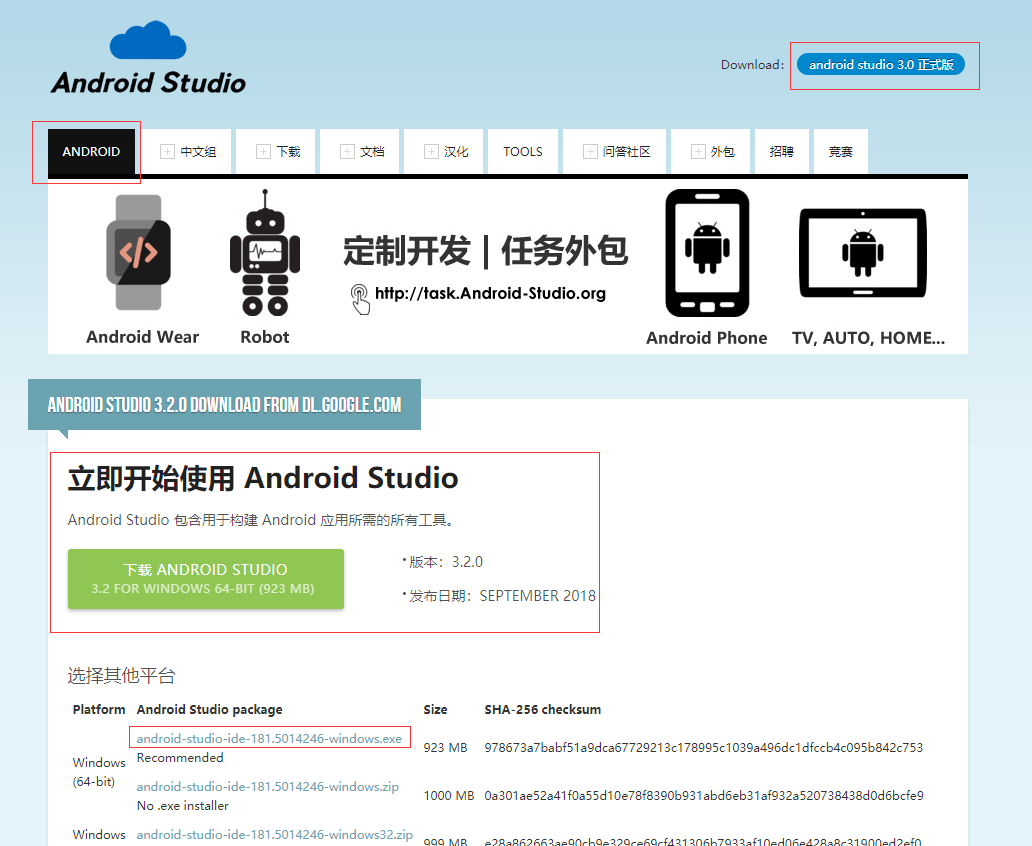
Task: Click the Android Phone device icon
Action: pos(706,252)
